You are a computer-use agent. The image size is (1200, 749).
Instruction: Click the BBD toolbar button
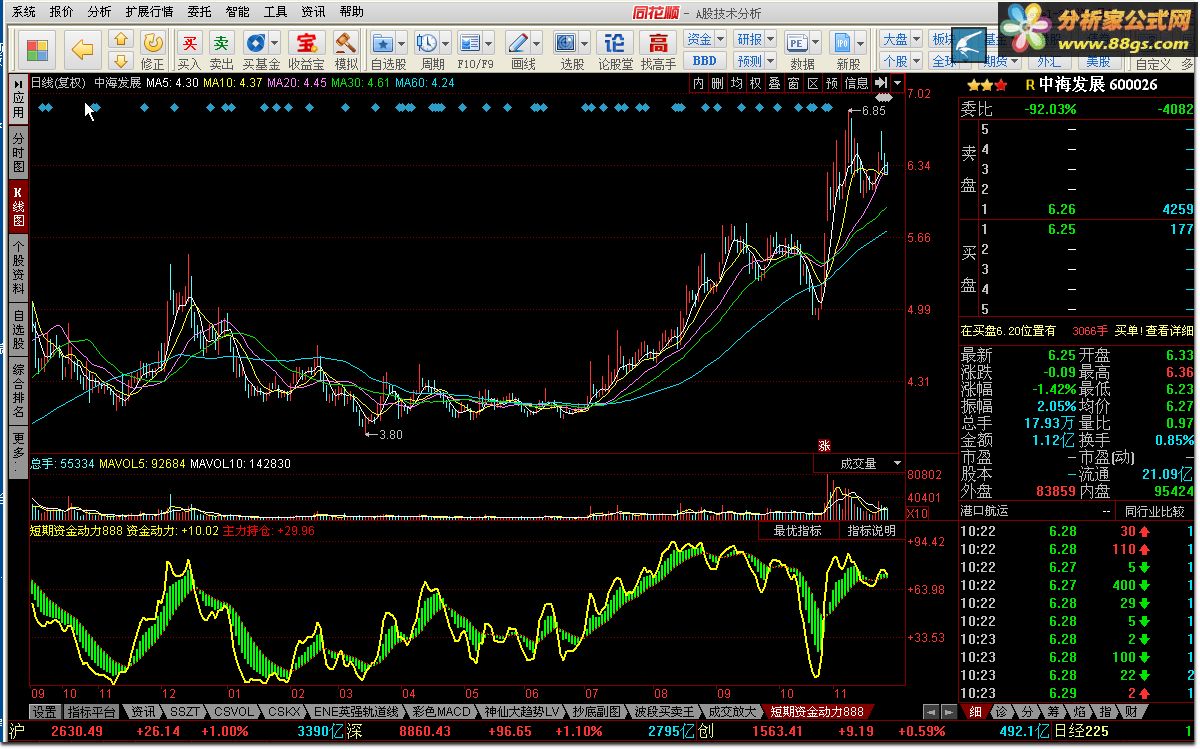tap(704, 61)
